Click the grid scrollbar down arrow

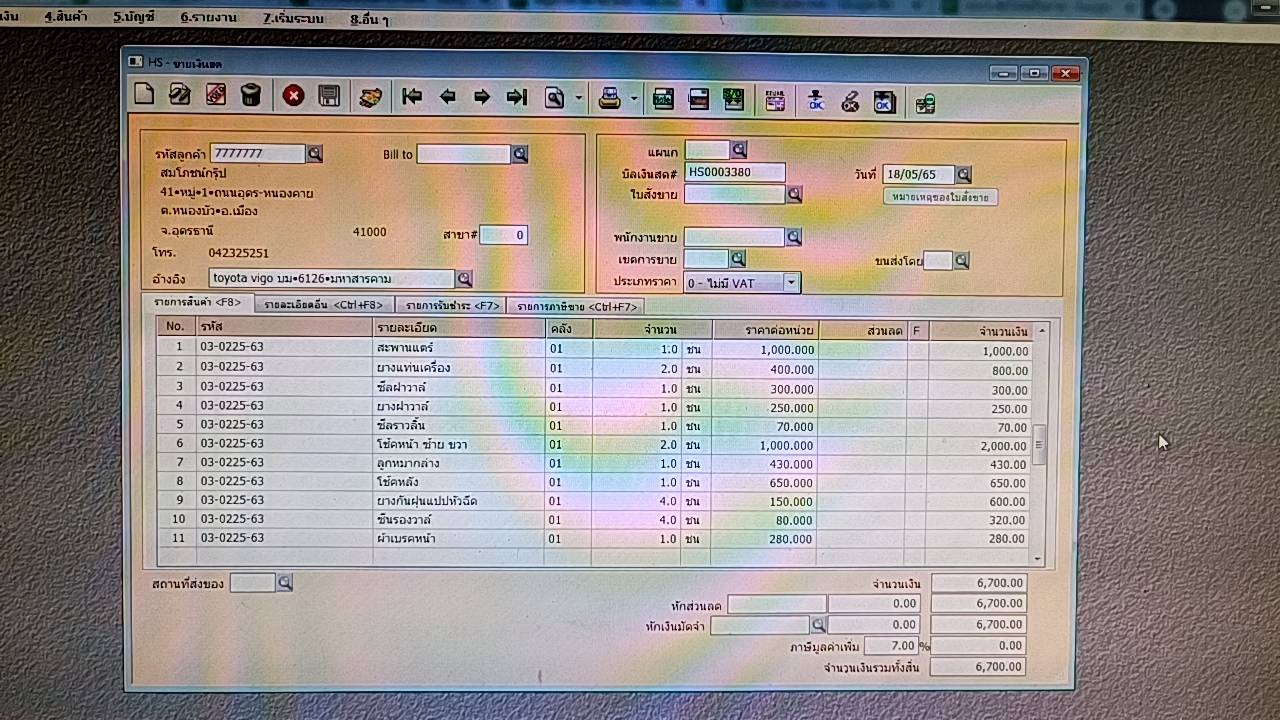pyautogui.click(x=1038, y=559)
